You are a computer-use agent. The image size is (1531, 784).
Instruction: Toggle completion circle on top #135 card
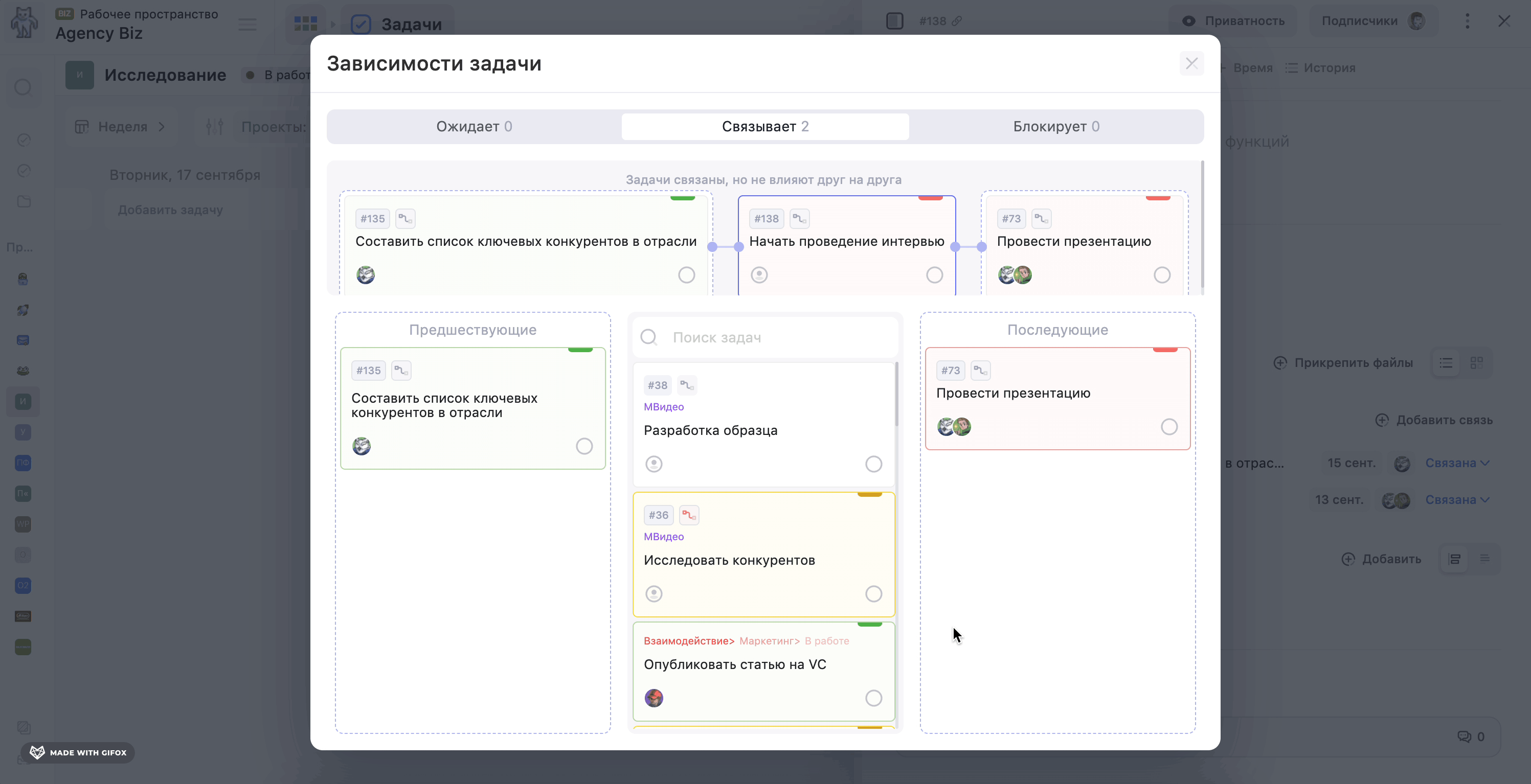pos(686,275)
